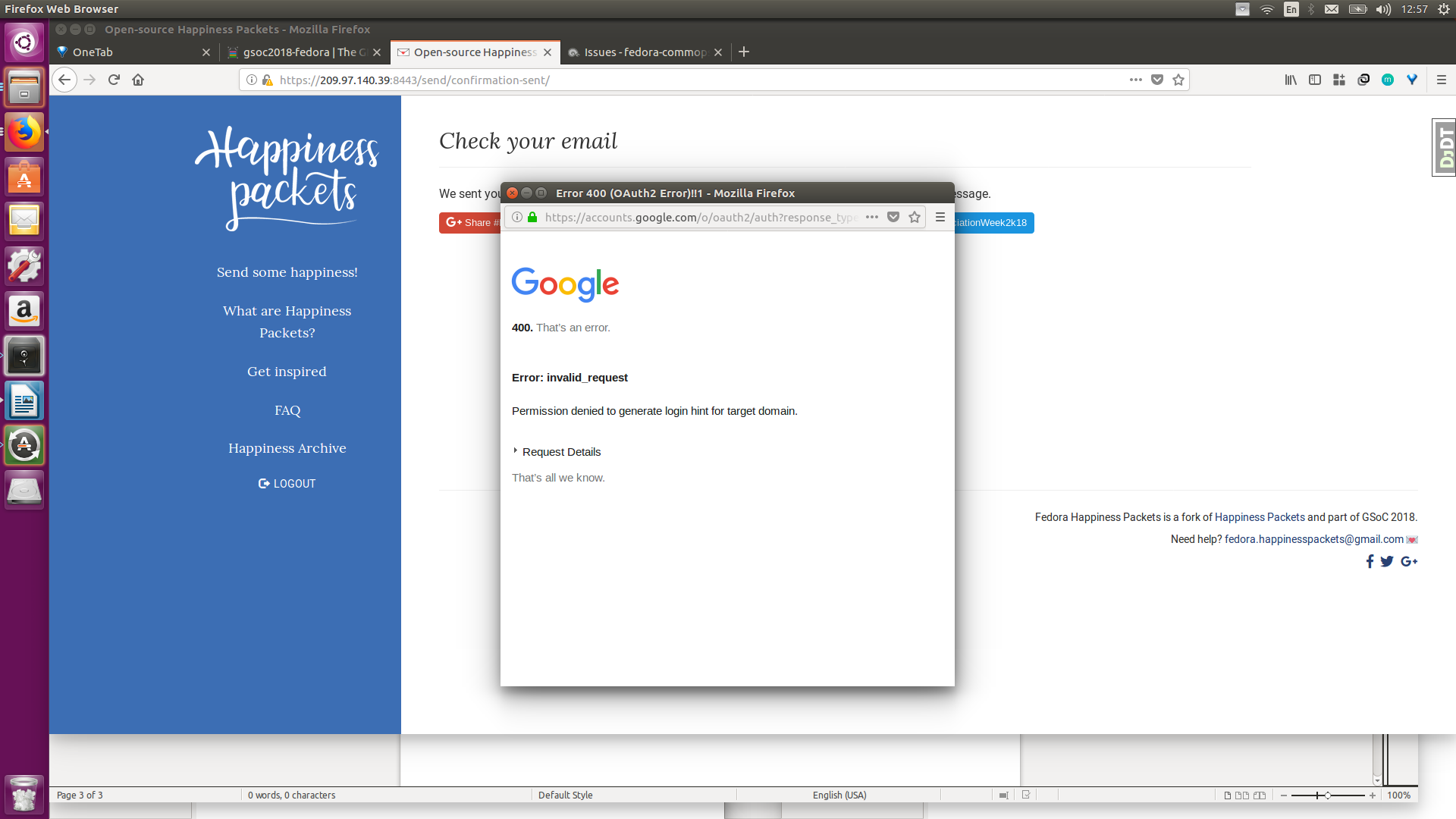
Task: Click the squares-plus extension icon in toolbar
Action: pos(1339,80)
